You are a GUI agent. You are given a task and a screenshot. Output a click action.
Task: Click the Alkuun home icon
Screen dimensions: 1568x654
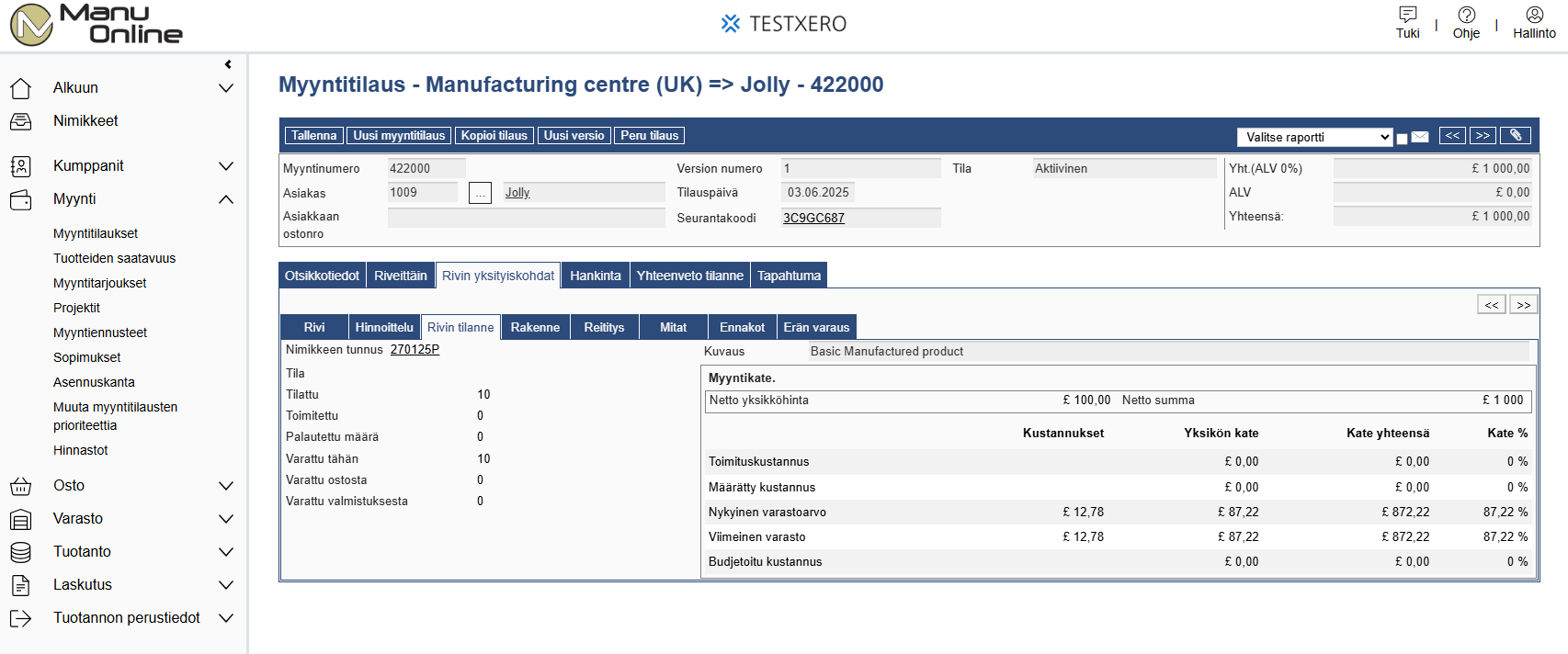[20, 88]
